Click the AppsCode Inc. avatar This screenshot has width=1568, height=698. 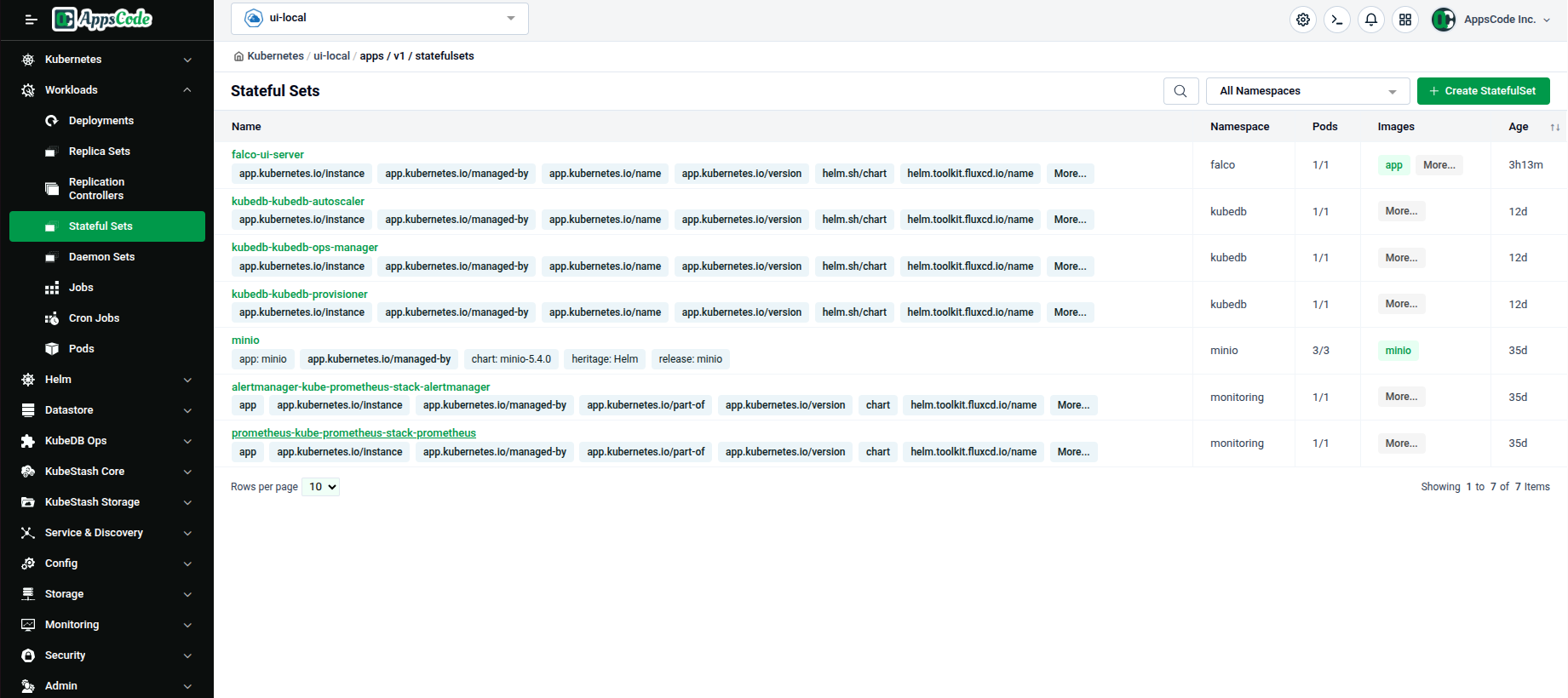pyautogui.click(x=1443, y=20)
